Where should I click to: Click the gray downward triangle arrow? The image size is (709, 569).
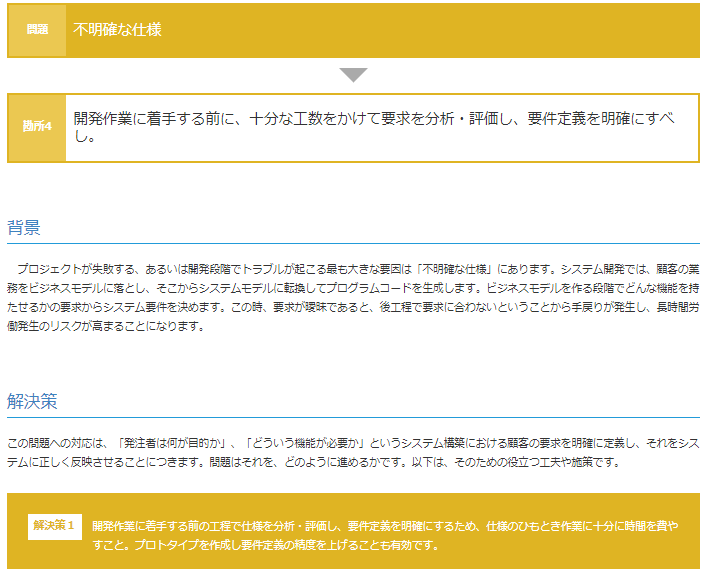click(353, 75)
